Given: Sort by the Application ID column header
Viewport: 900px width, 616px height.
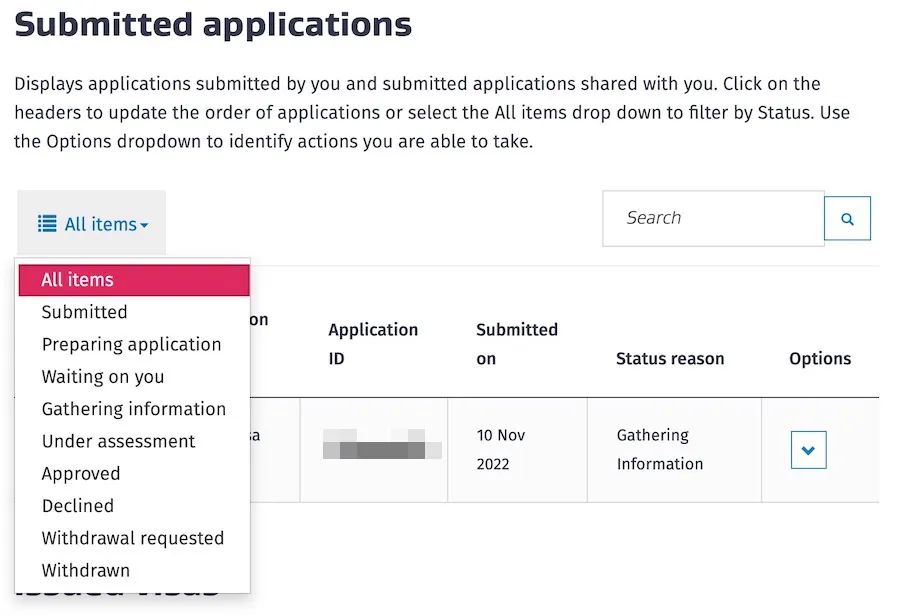Looking at the screenshot, I should point(373,343).
